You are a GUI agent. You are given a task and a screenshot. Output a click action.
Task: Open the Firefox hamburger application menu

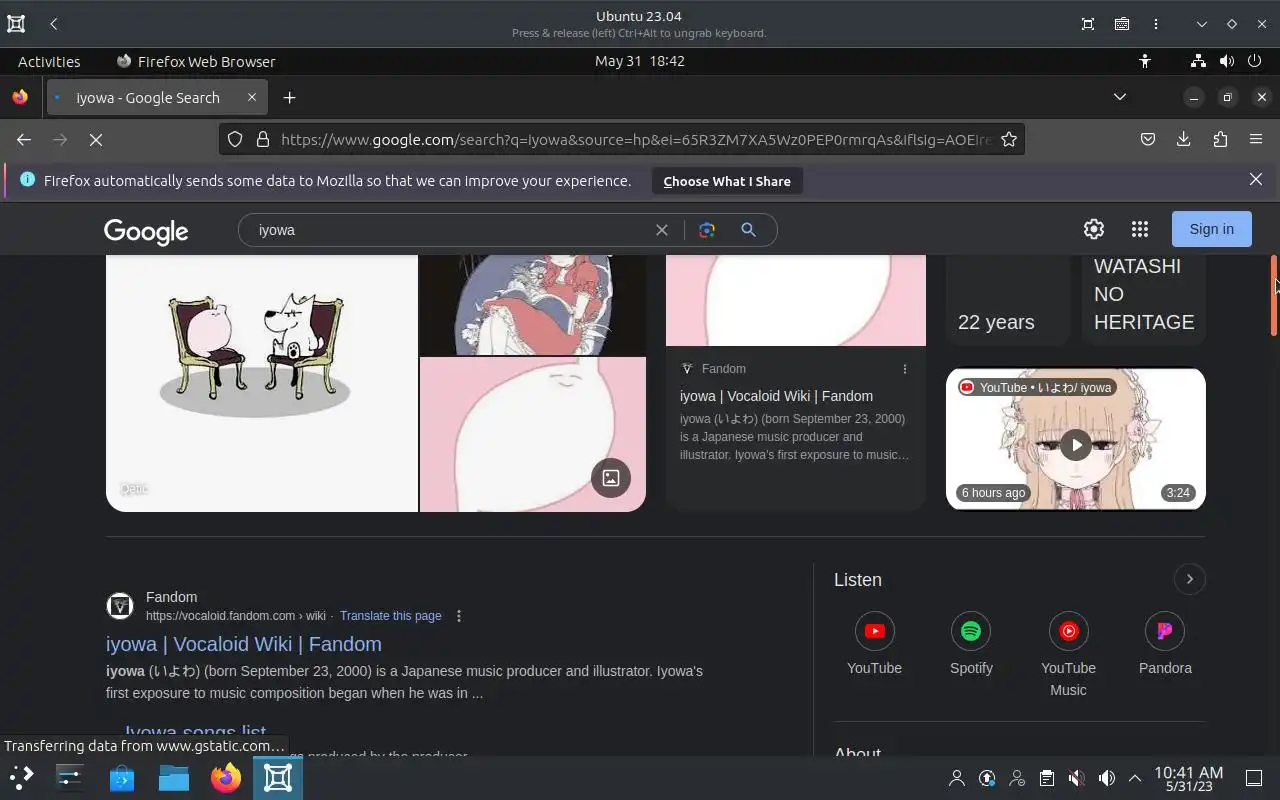(1256, 140)
